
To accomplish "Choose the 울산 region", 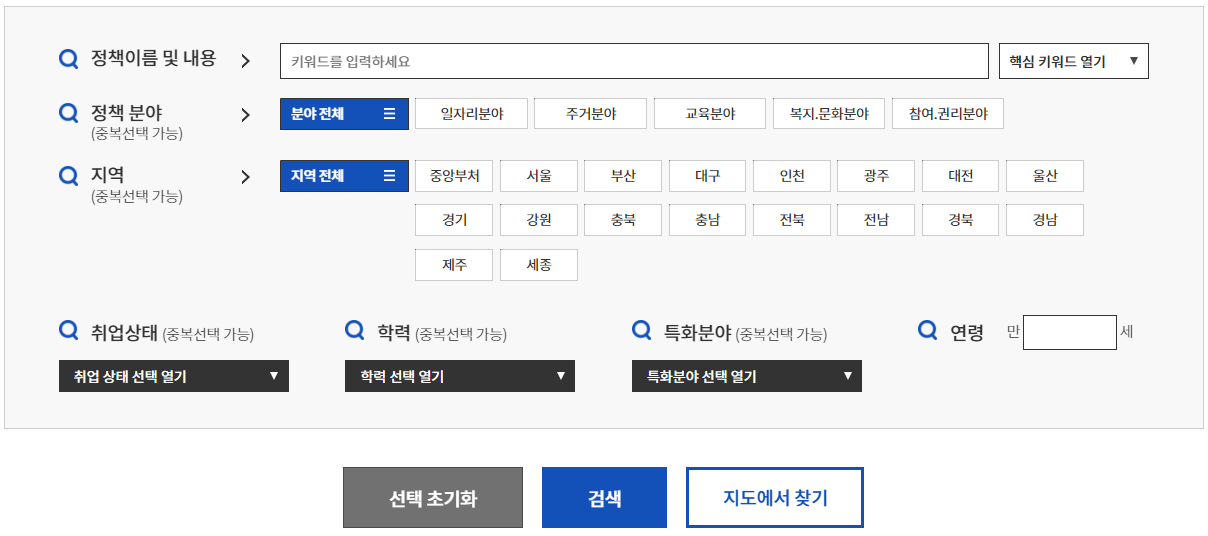I will [1045, 176].
